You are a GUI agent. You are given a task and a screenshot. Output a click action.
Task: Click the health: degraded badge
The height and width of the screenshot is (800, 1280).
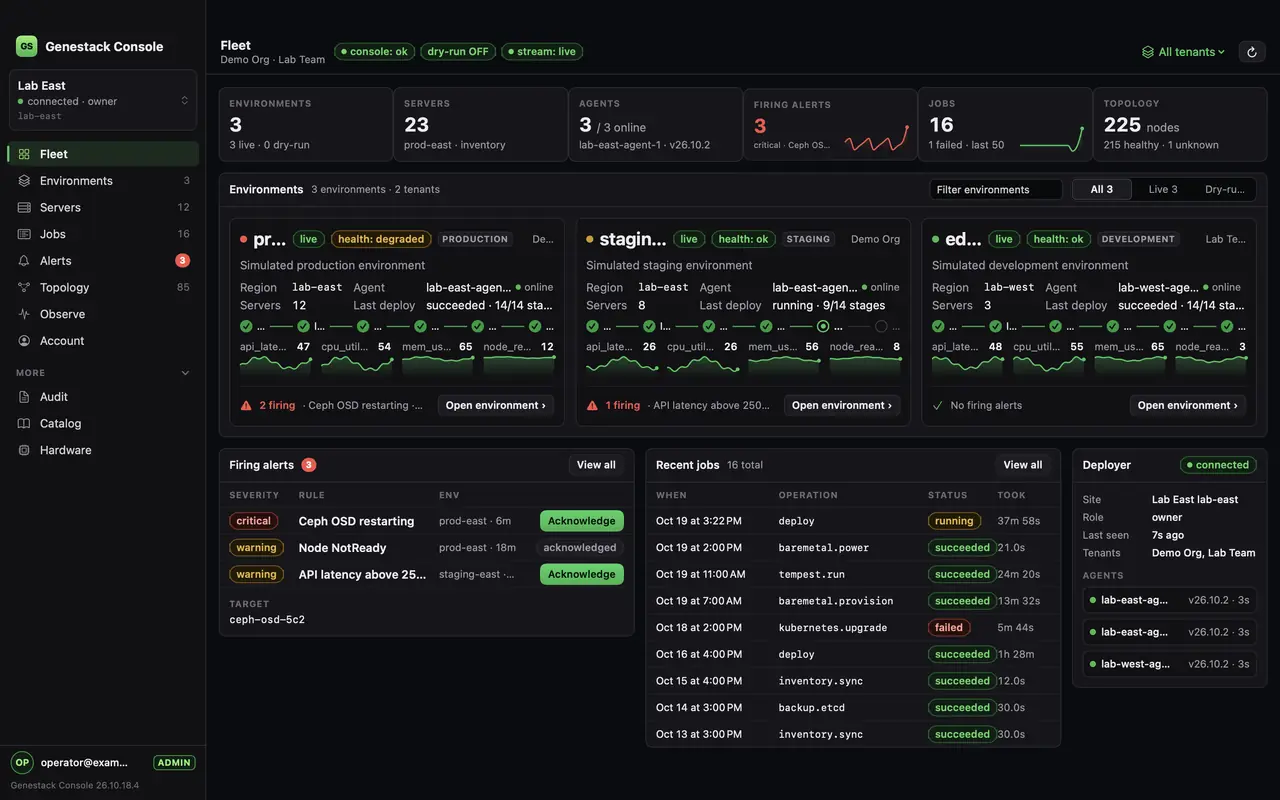381,239
